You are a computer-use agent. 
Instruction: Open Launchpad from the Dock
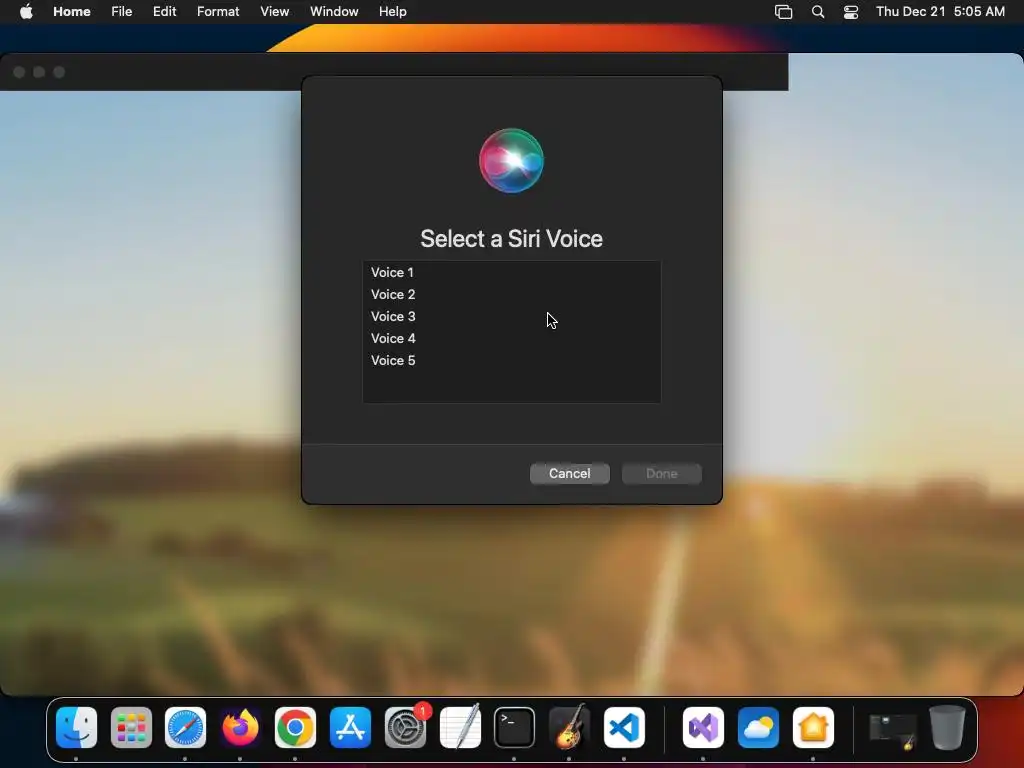coord(131,728)
